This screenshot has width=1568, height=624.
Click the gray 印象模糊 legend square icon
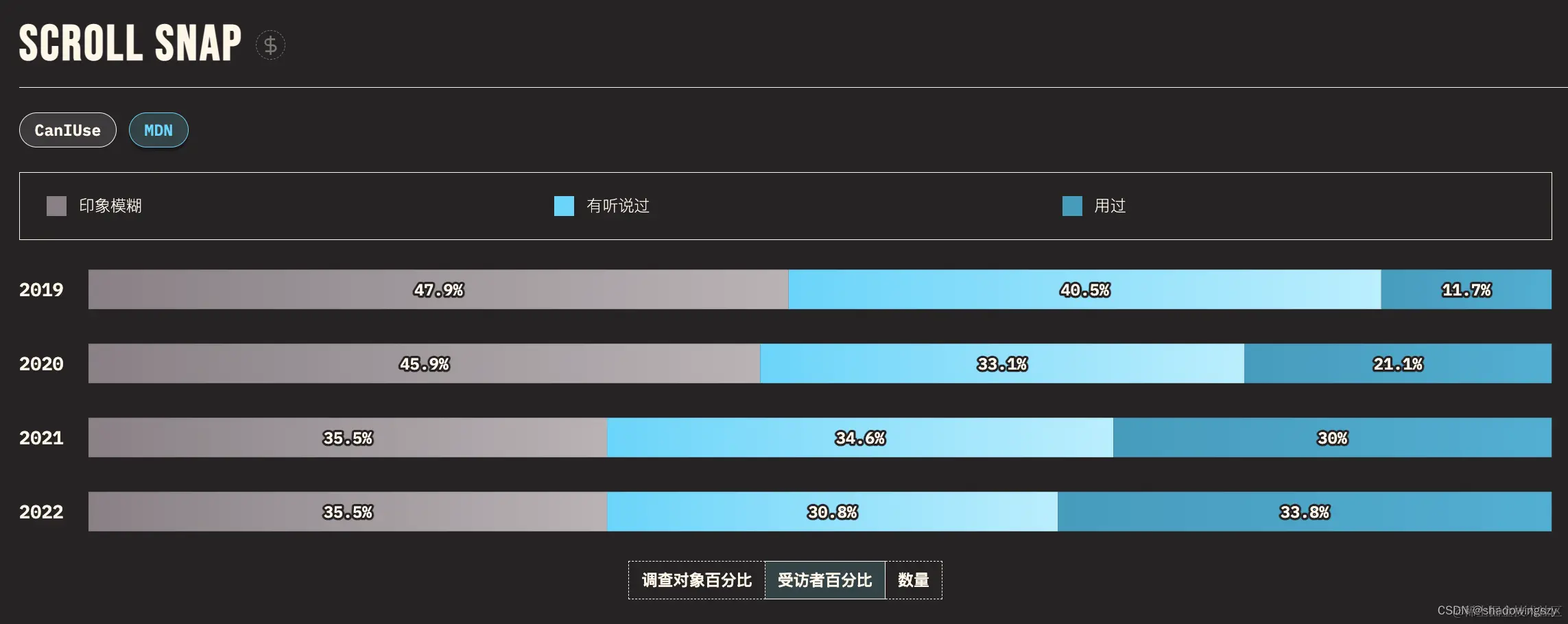tap(56, 206)
